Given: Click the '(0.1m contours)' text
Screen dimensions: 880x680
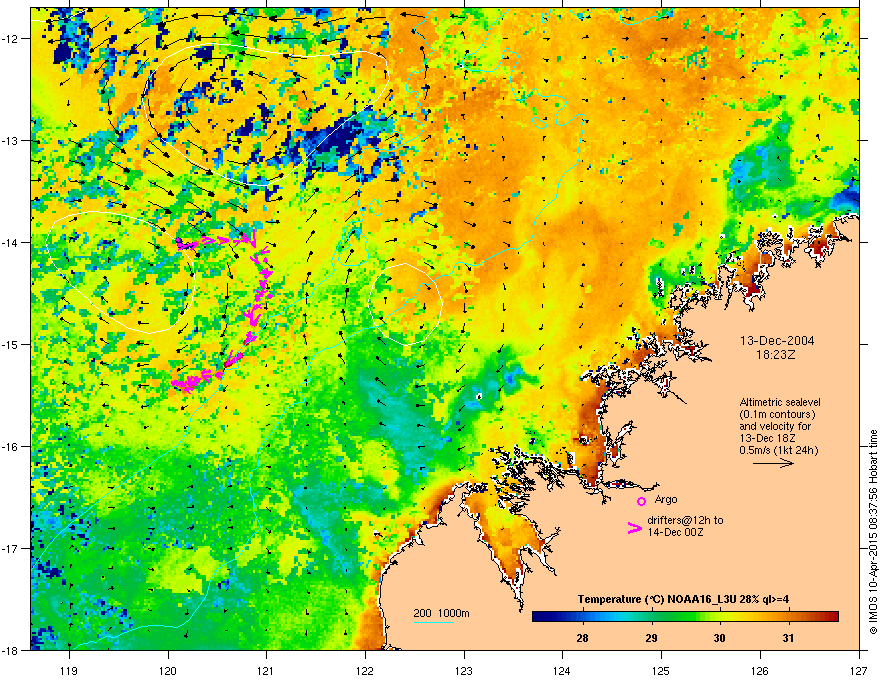Looking at the screenshot, I should pos(777,415).
